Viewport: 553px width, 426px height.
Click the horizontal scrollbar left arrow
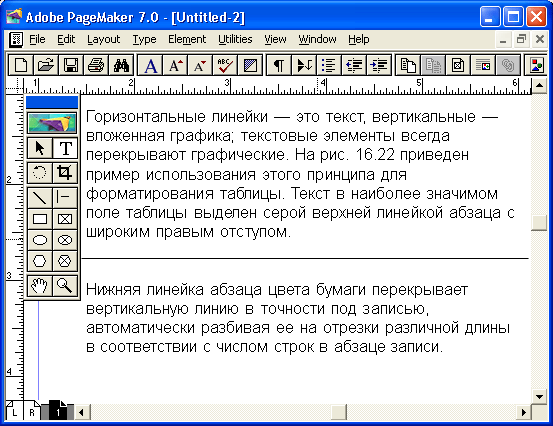[x=81, y=412]
